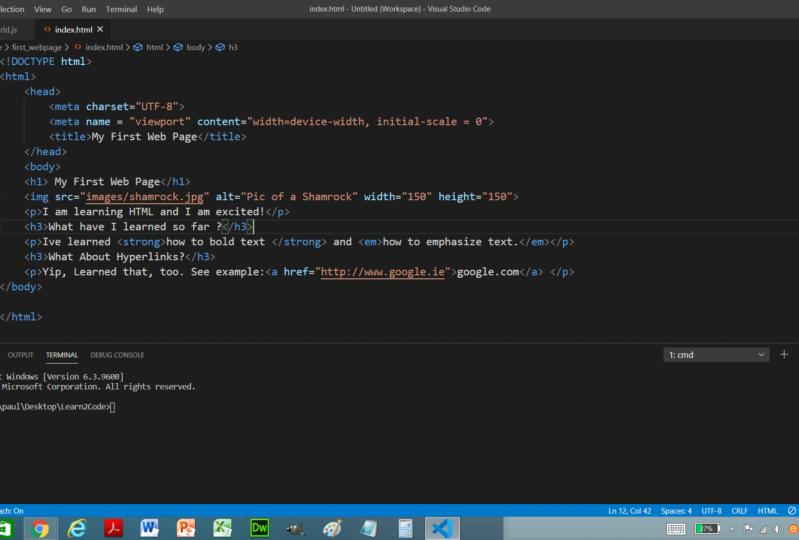Switch to the OUTPUT panel tab

(20, 355)
